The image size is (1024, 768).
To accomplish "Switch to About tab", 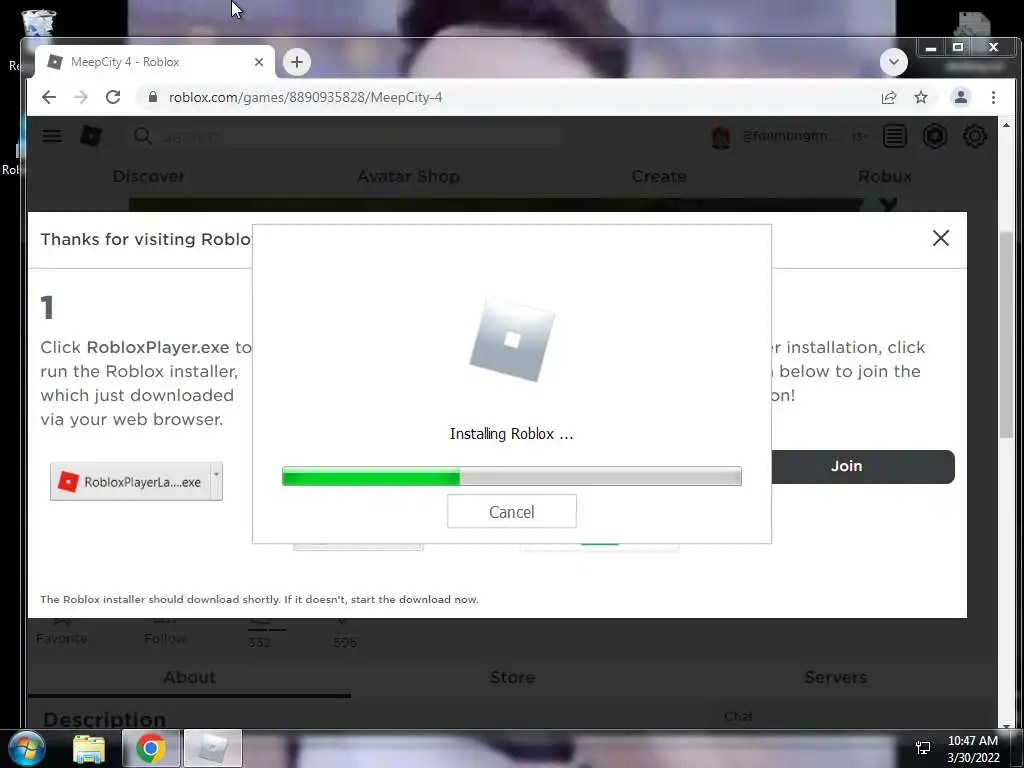I will pos(189,677).
